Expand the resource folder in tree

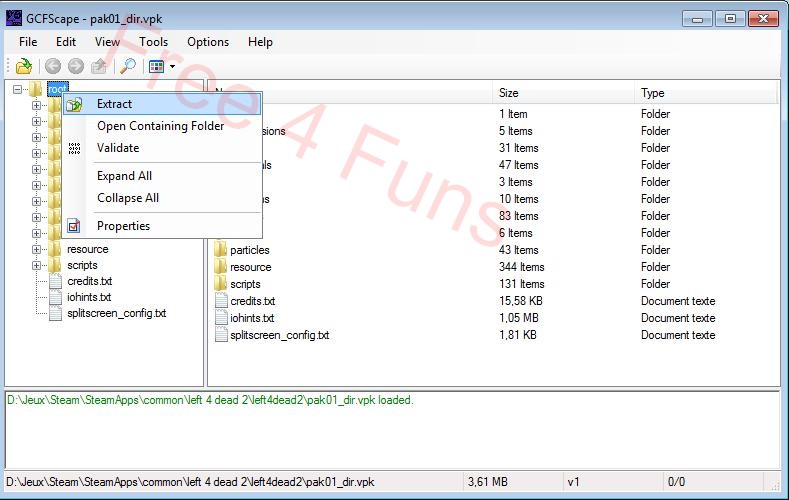[x=37, y=250]
